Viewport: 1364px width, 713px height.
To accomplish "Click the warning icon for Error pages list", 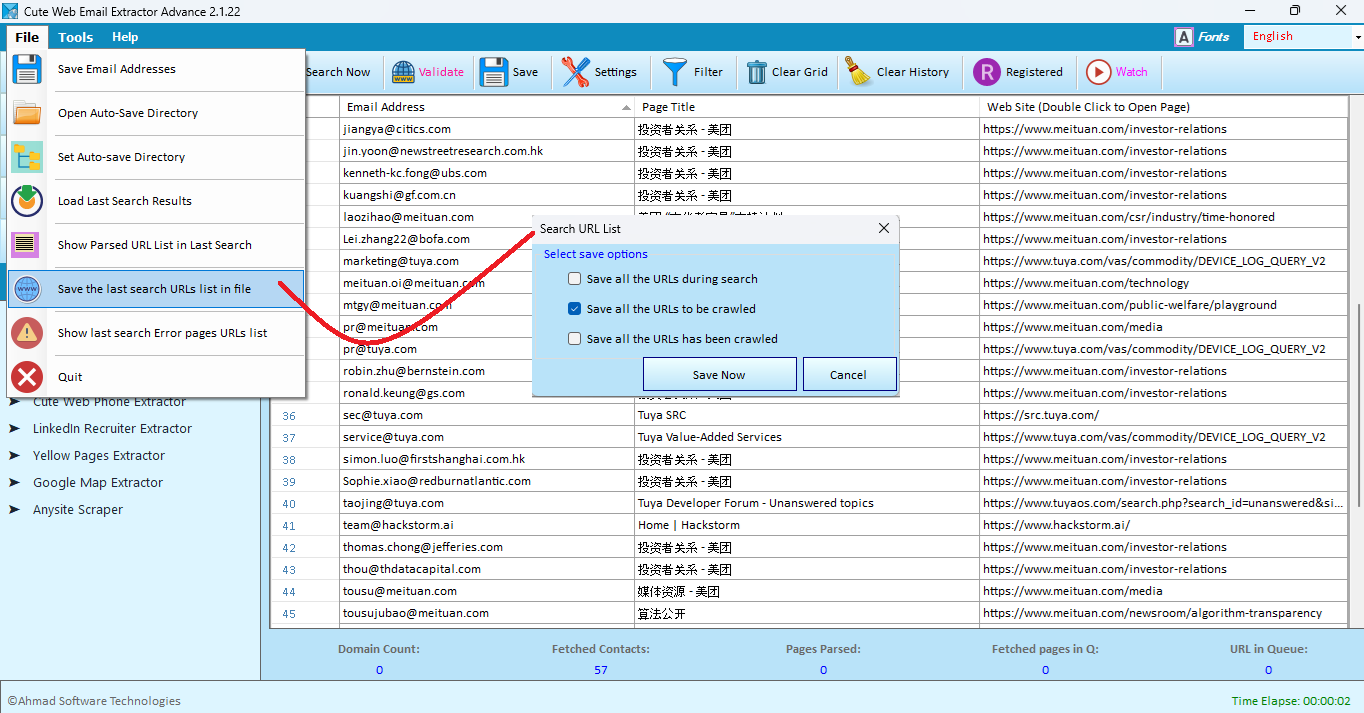I will 27,333.
